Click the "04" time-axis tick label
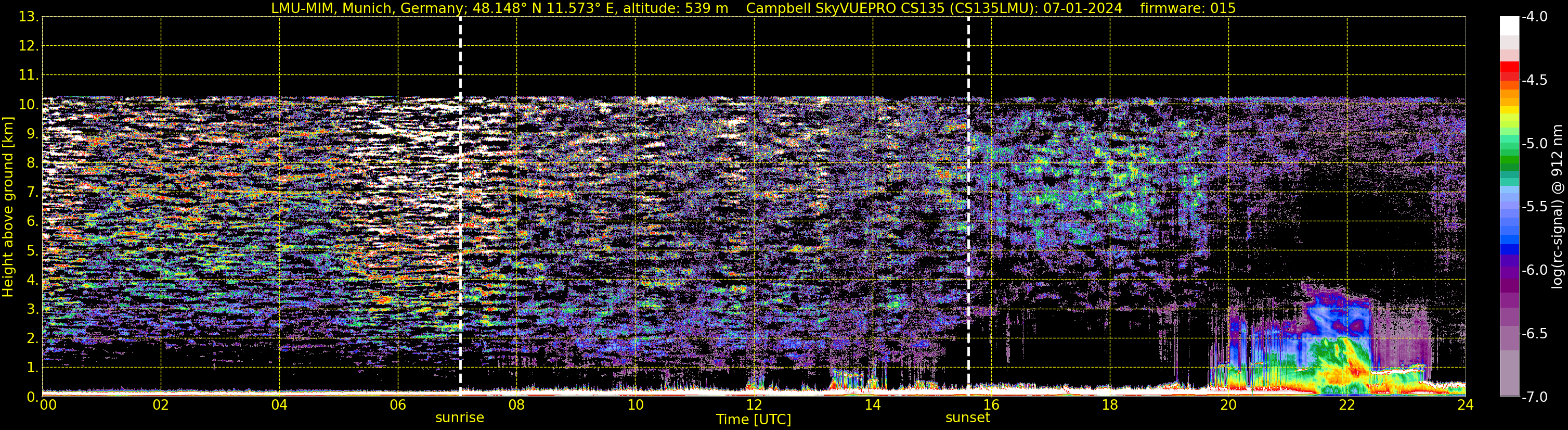Image resolution: width=1568 pixels, height=430 pixels. click(x=279, y=405)
